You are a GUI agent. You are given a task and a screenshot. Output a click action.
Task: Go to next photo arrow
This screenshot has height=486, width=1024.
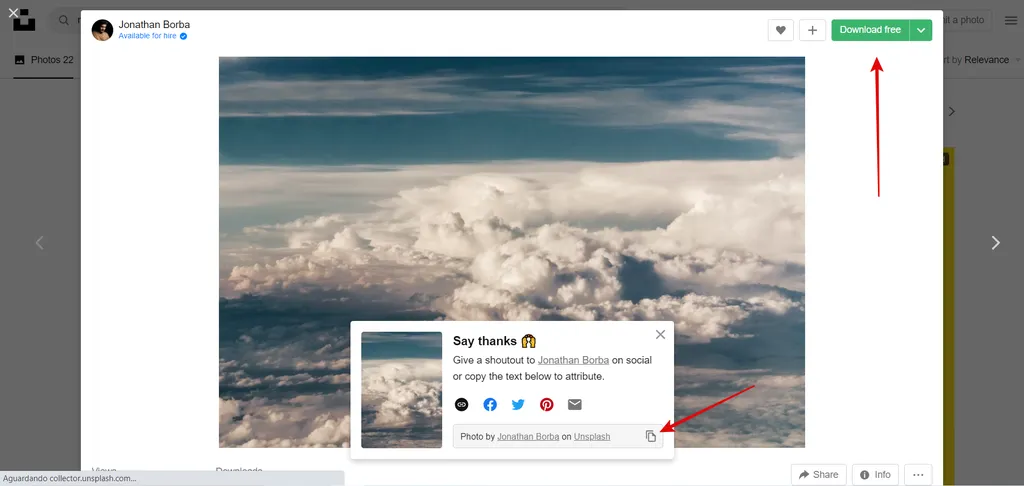[995, 243]
